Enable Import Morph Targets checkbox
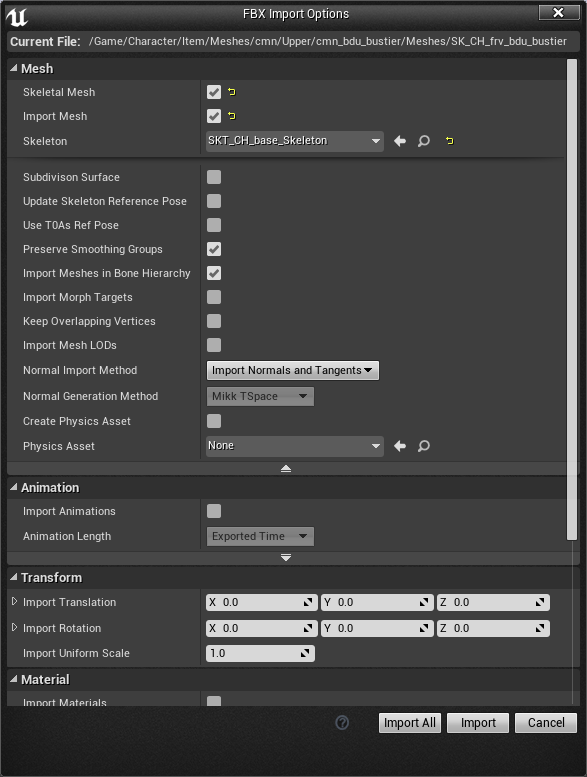The image size is (587, 777). [214, 297]
